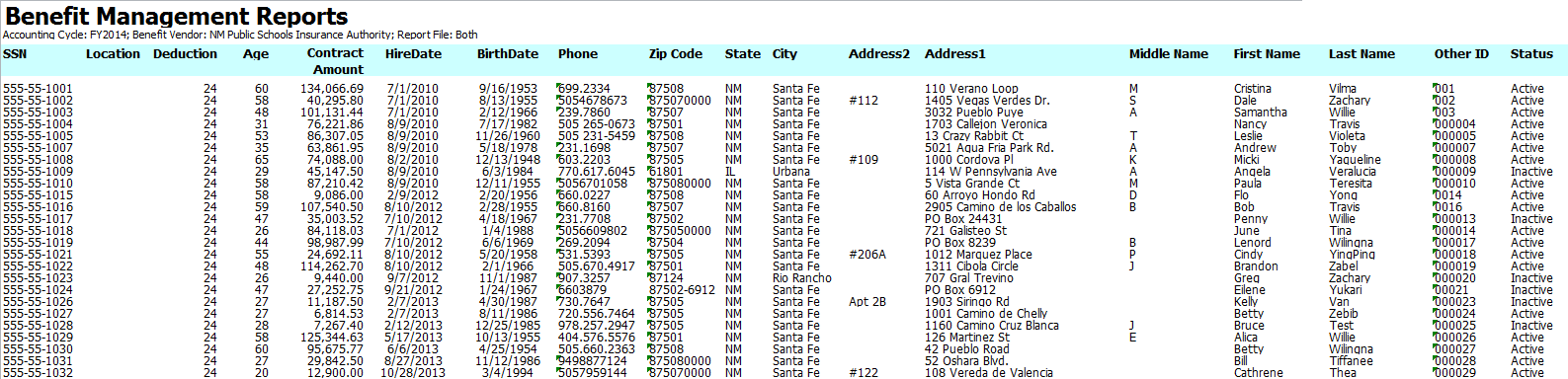This screenshot has height=379, width=1568.
Task: Select the Deduction column header
Action: (x=185, y=54)
